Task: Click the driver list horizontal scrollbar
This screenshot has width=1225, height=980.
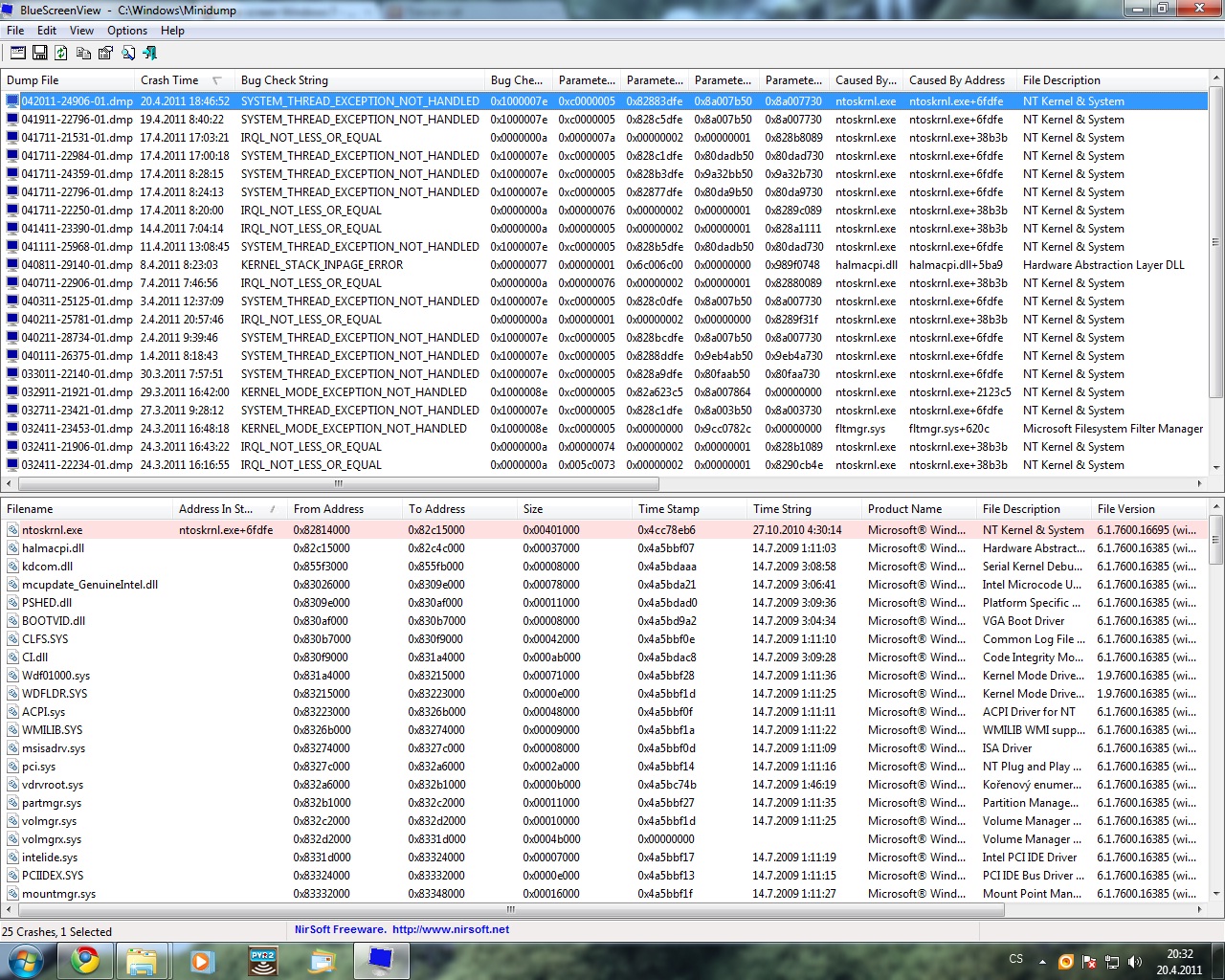Action: [x=510, y=909]
